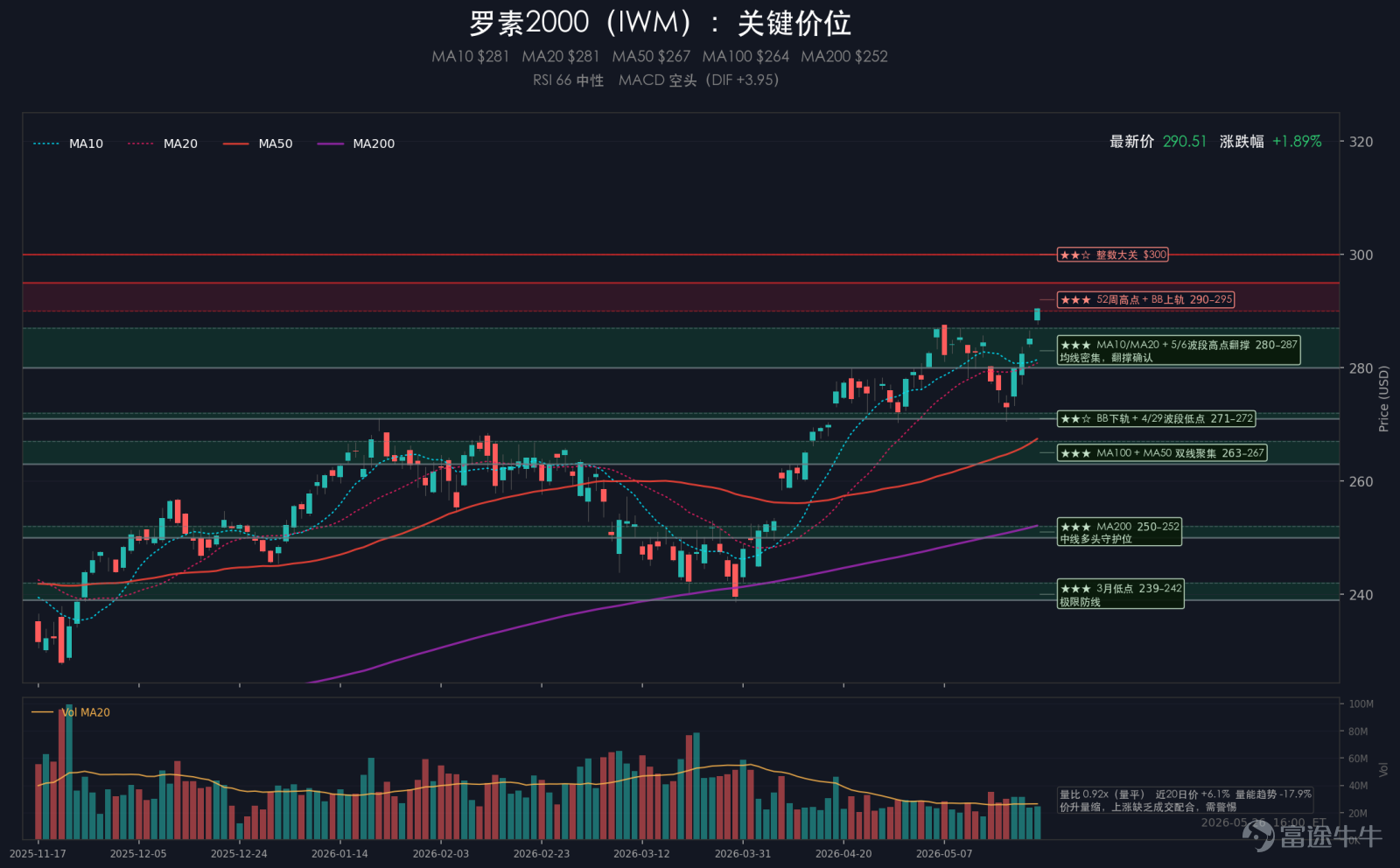Click the latest green candlestick near 290
Viewport: 1400px width, 868px height.
1037,314
